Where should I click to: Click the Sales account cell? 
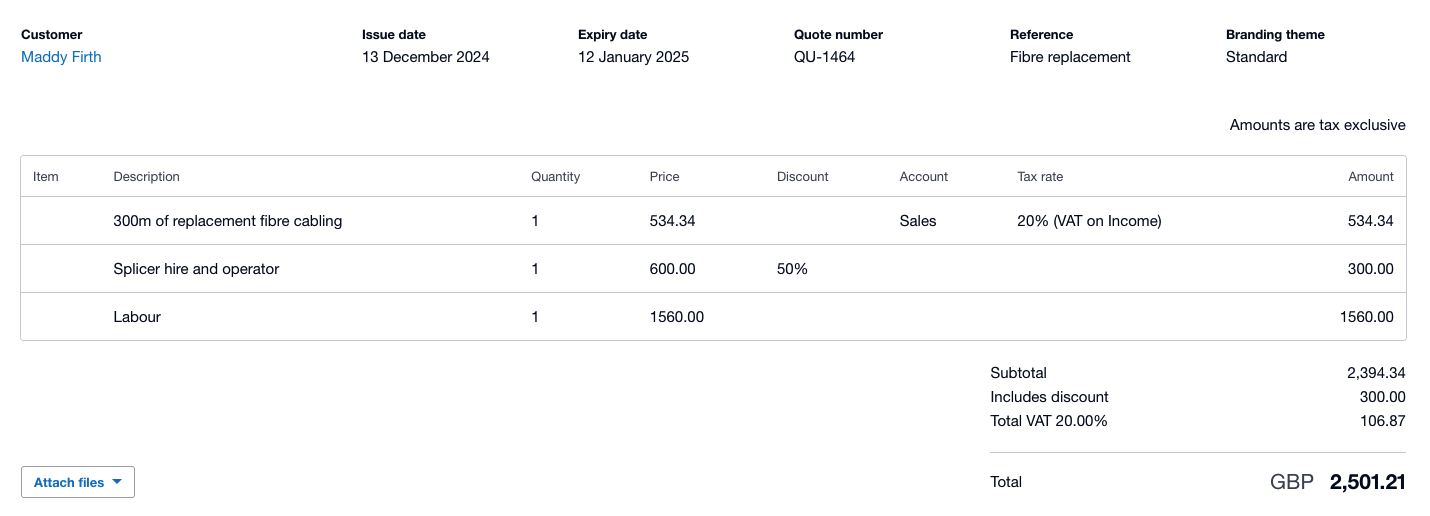click(x=918, y=221)
